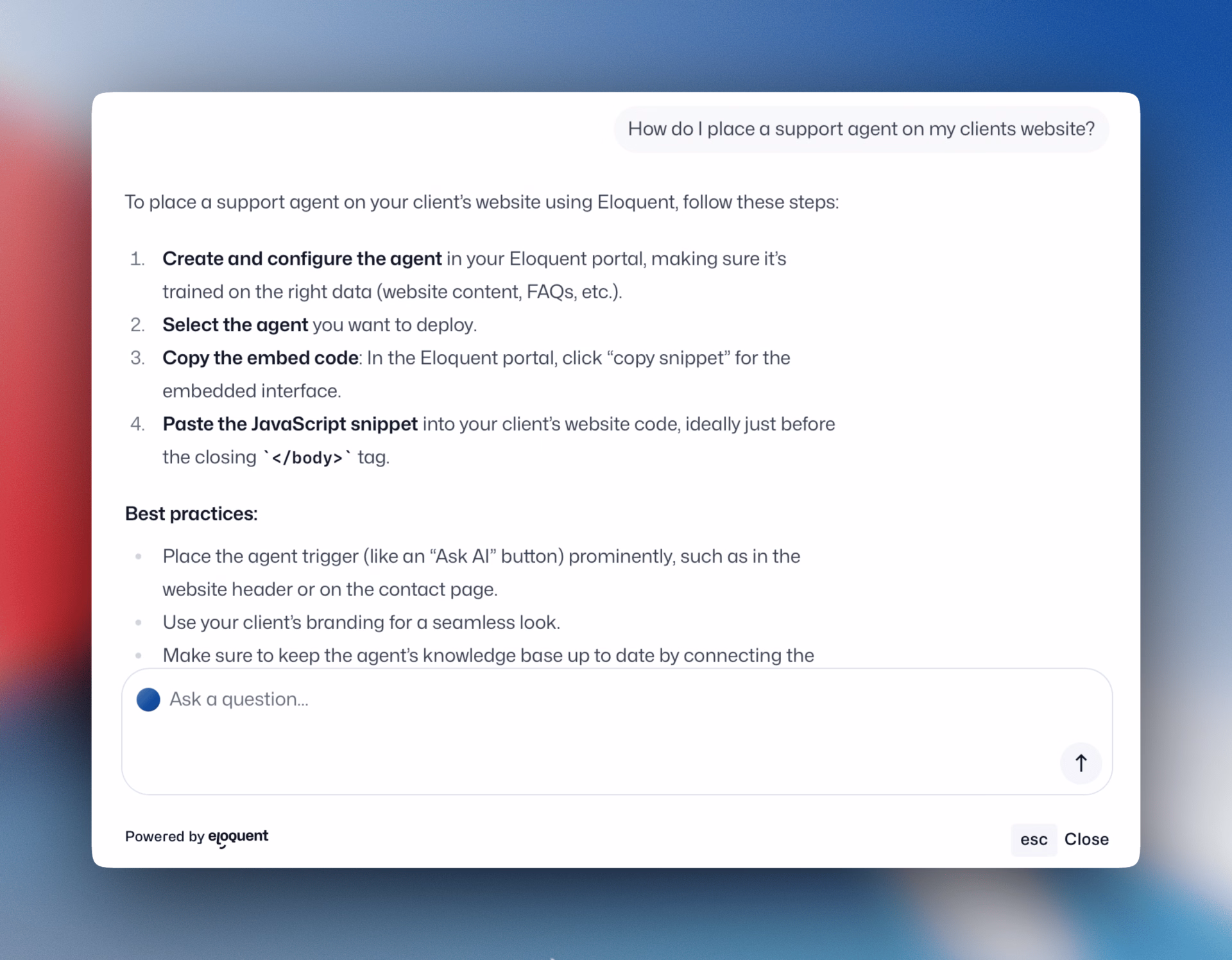
Task: Click the user's question bubble
Action: coord(860,129)
